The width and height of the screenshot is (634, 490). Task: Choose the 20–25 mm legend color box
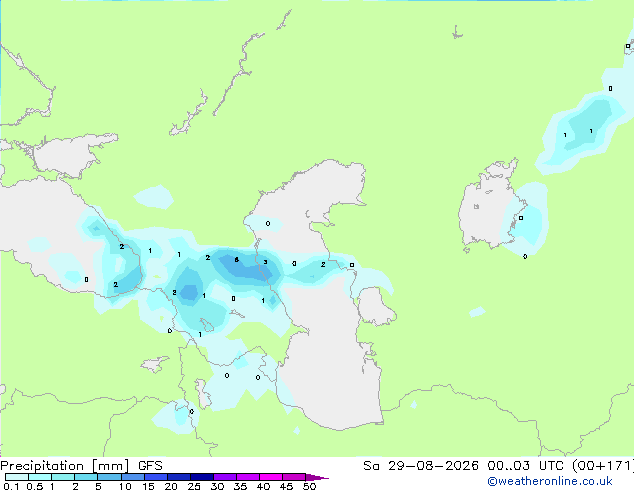(179, 477)
